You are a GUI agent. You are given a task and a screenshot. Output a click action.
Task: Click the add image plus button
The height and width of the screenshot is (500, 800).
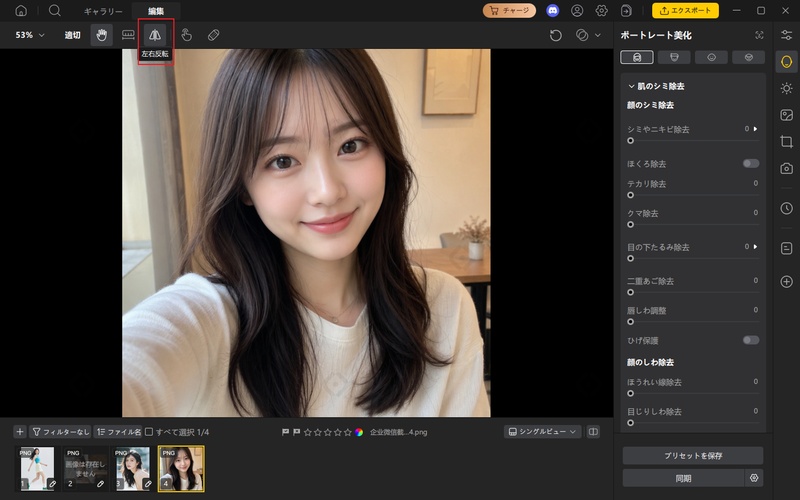pyautogui.click(x=20, y=432)
